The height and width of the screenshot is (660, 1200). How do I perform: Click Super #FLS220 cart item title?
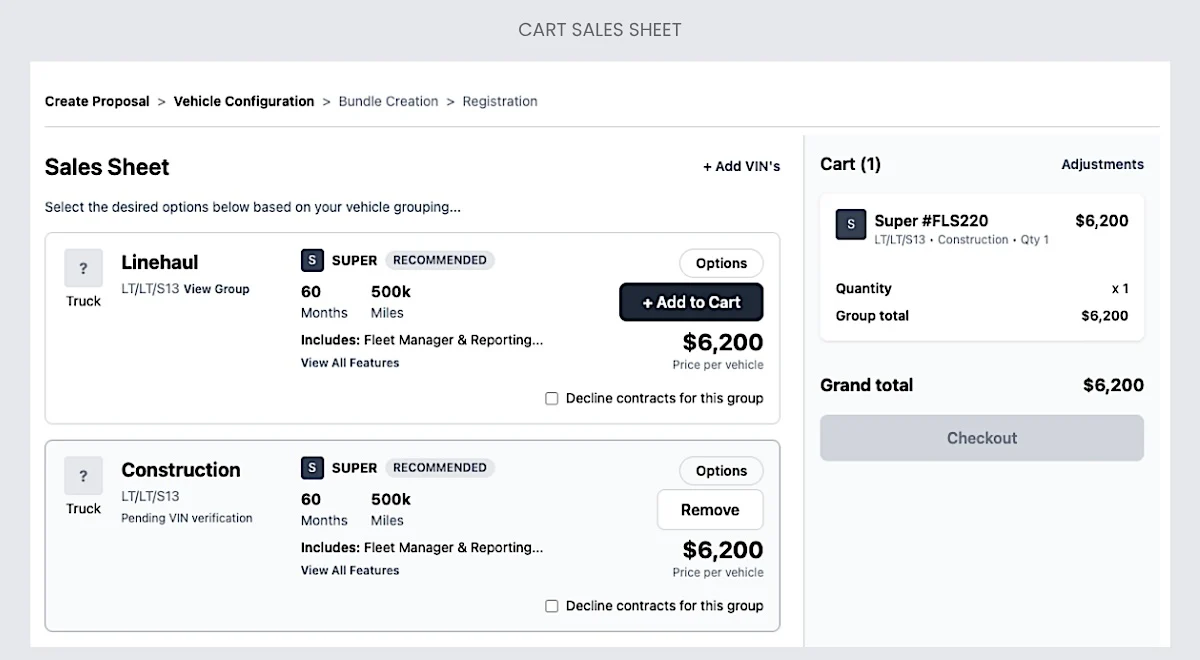coord(931,221)
